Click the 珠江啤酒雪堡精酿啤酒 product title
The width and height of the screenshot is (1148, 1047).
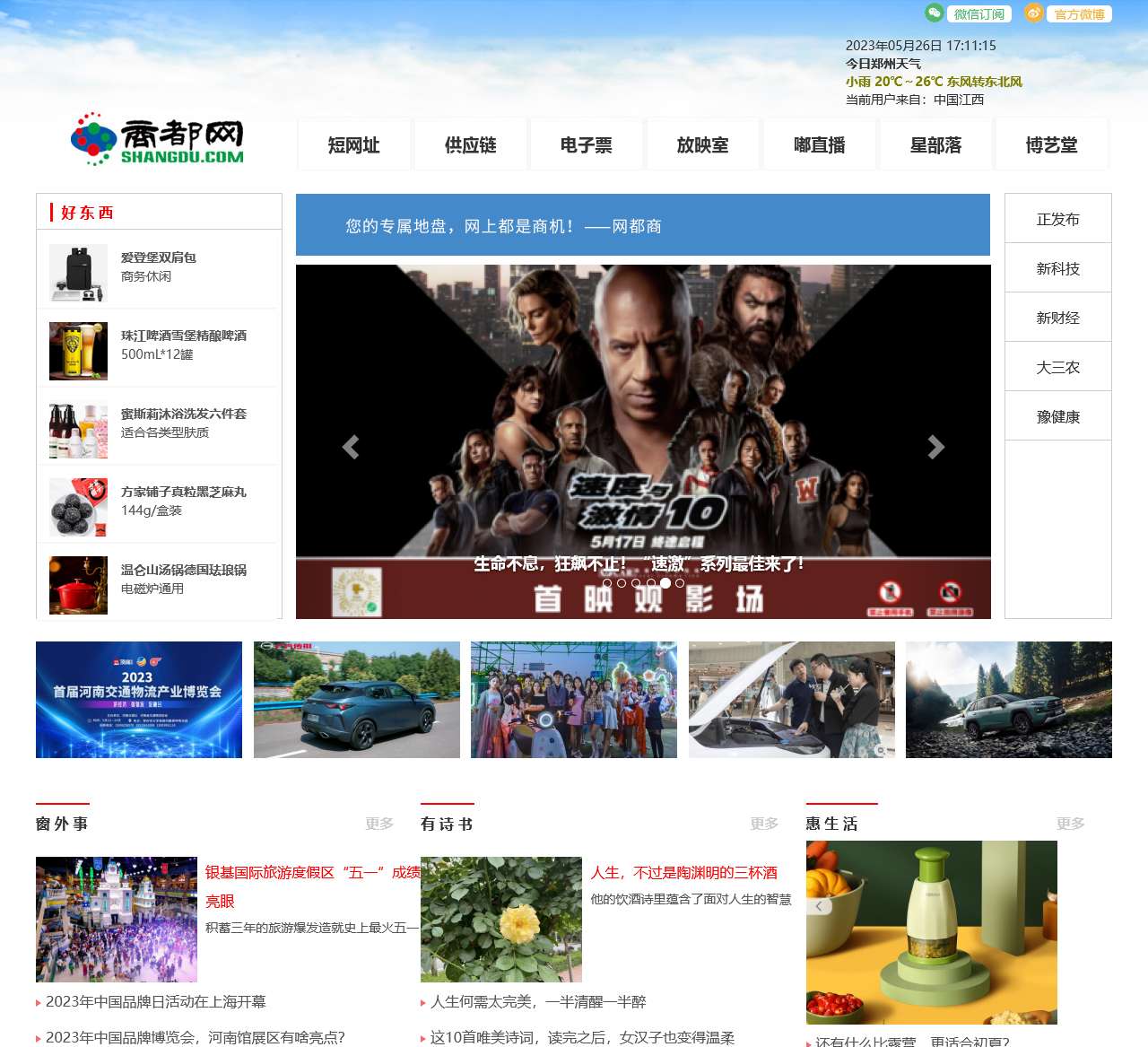[184, 336]
